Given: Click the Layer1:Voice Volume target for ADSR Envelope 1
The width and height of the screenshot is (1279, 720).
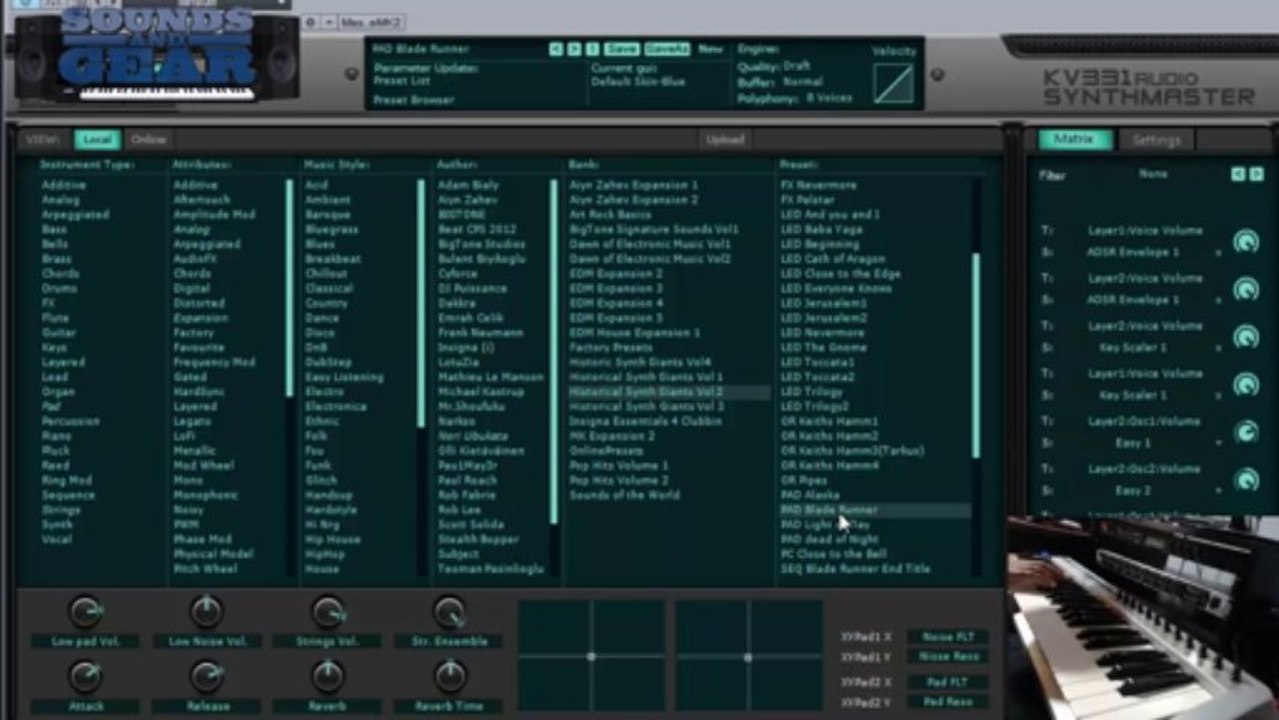Looking at the screenshot, I should (x=1145, y=230).
